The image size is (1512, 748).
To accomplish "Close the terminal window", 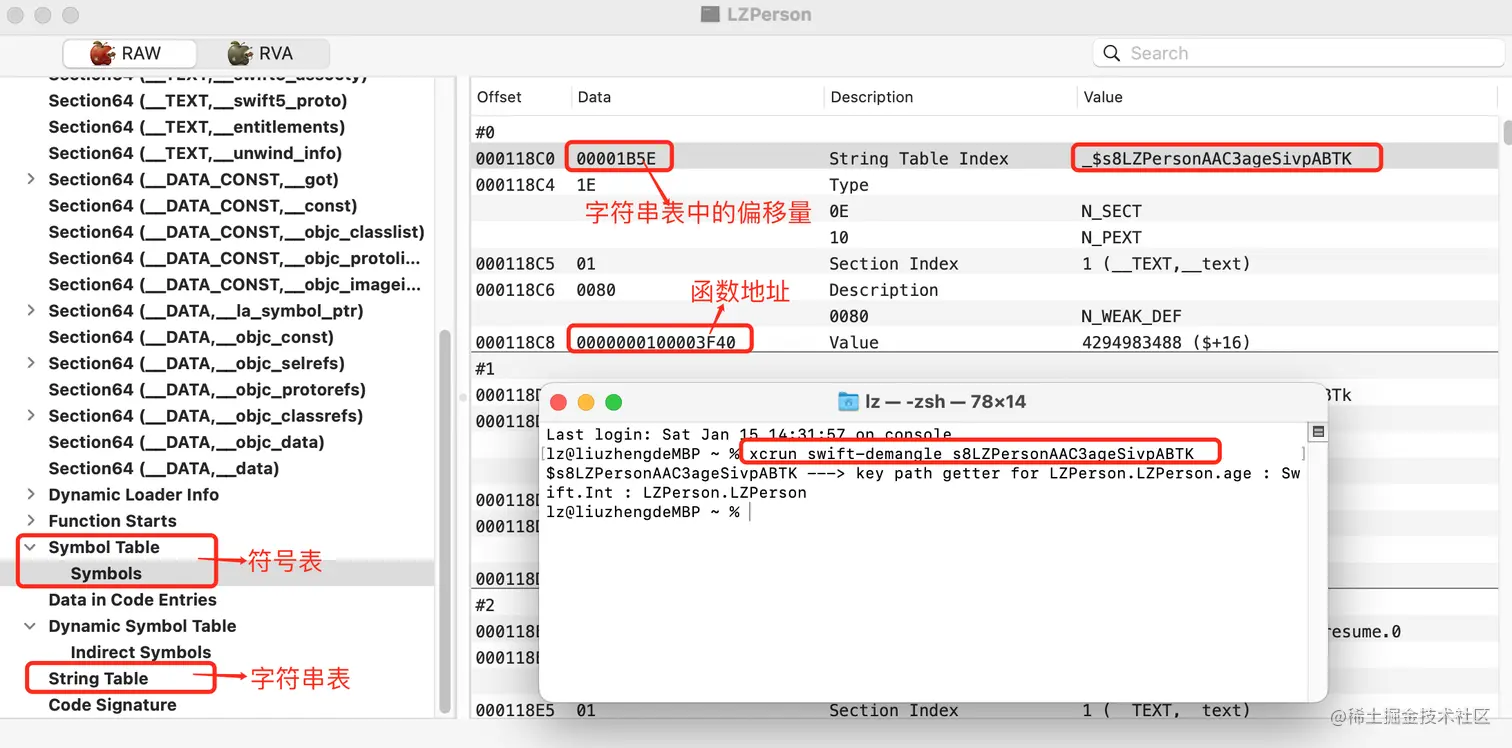I will 558,402.
